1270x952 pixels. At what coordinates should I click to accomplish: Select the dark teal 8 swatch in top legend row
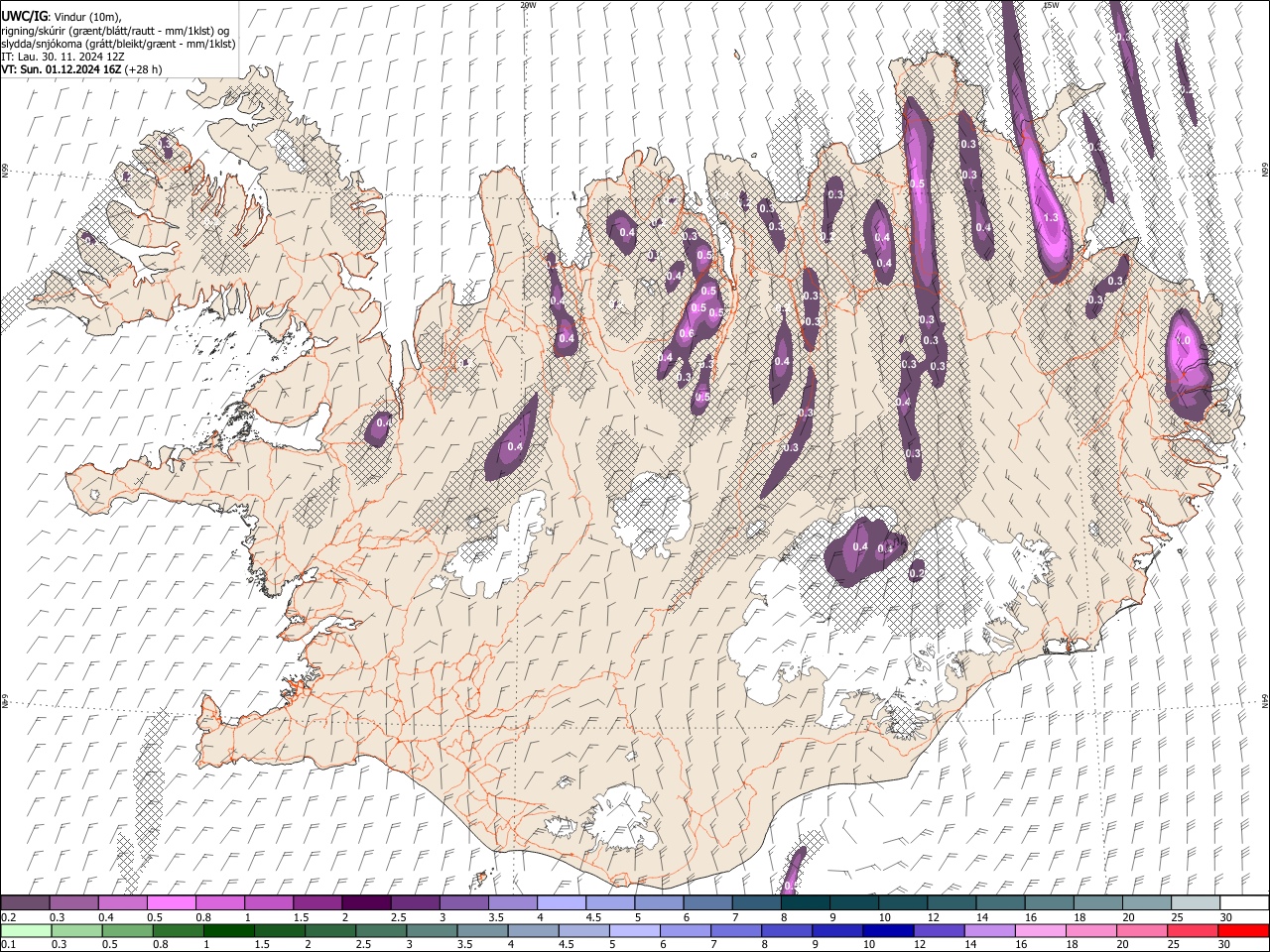(806, 902)
